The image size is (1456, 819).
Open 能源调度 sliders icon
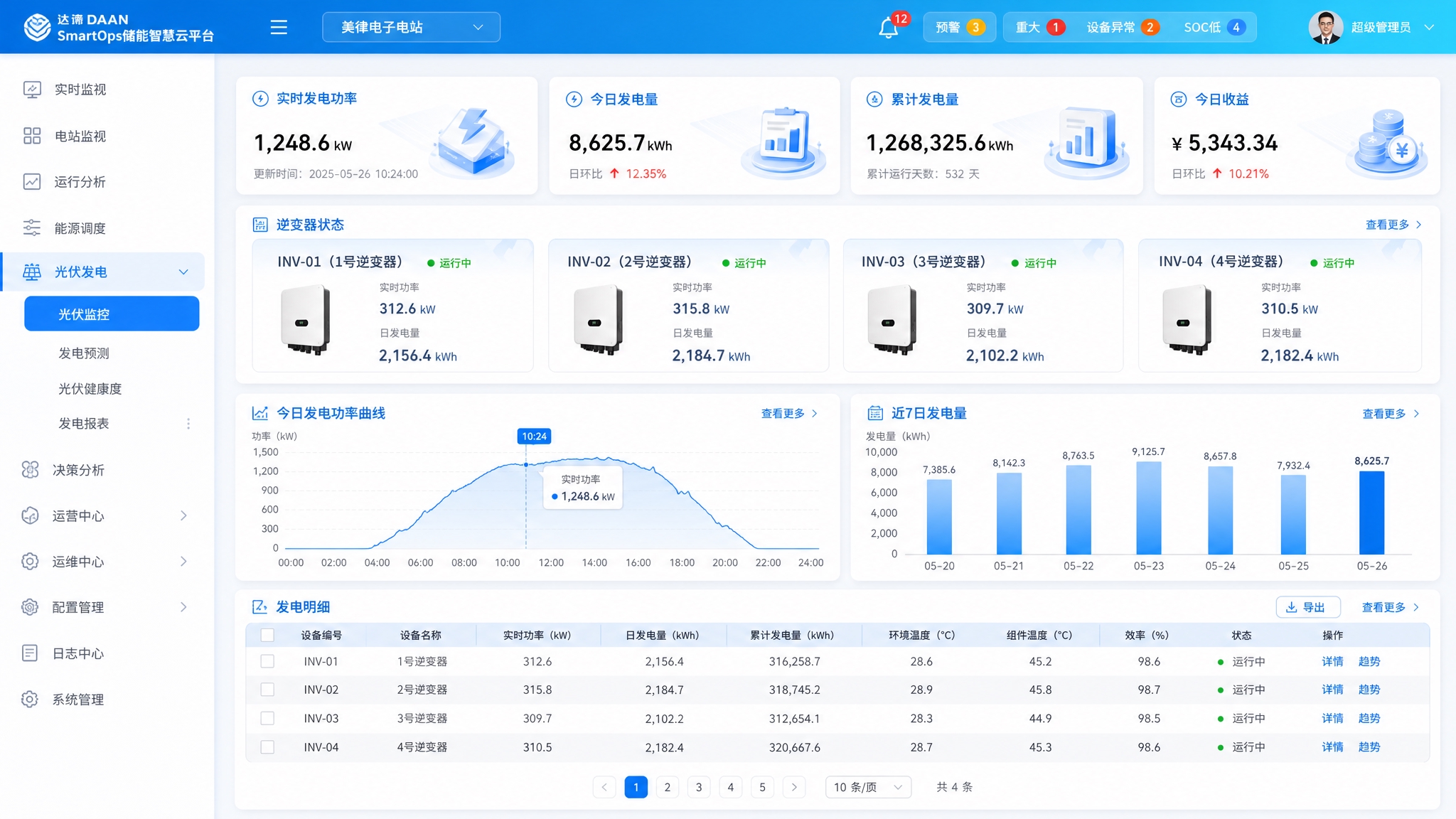tap(32, 227)
